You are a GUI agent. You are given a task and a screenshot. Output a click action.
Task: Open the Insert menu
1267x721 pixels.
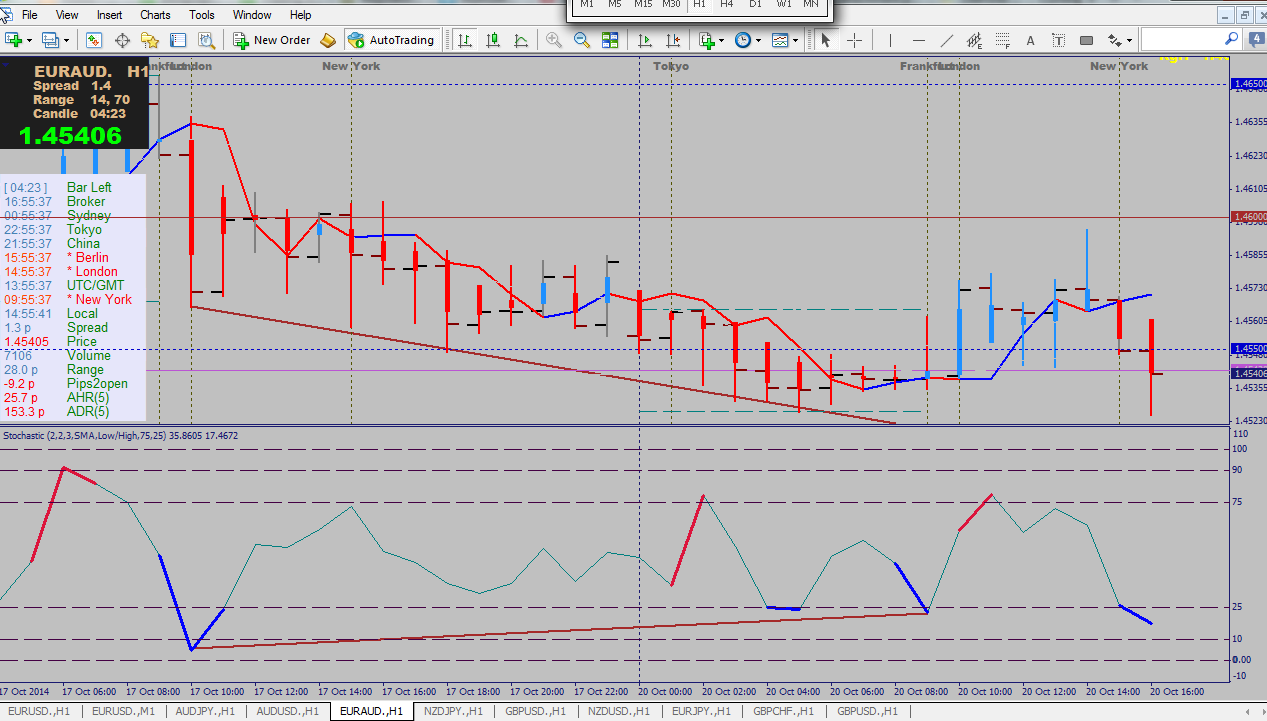(x=110, y=15)
